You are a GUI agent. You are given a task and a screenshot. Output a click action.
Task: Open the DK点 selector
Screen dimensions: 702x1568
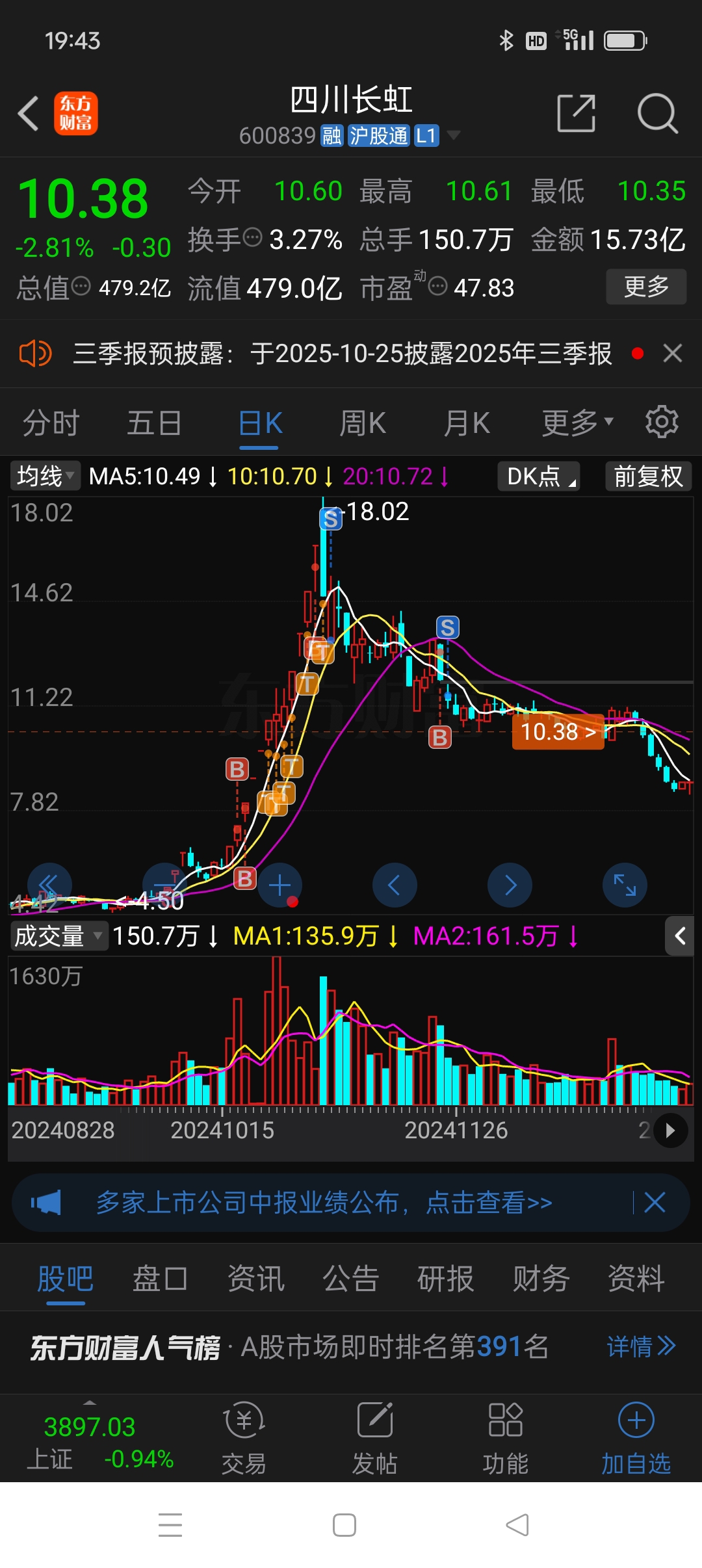(539, 476)
